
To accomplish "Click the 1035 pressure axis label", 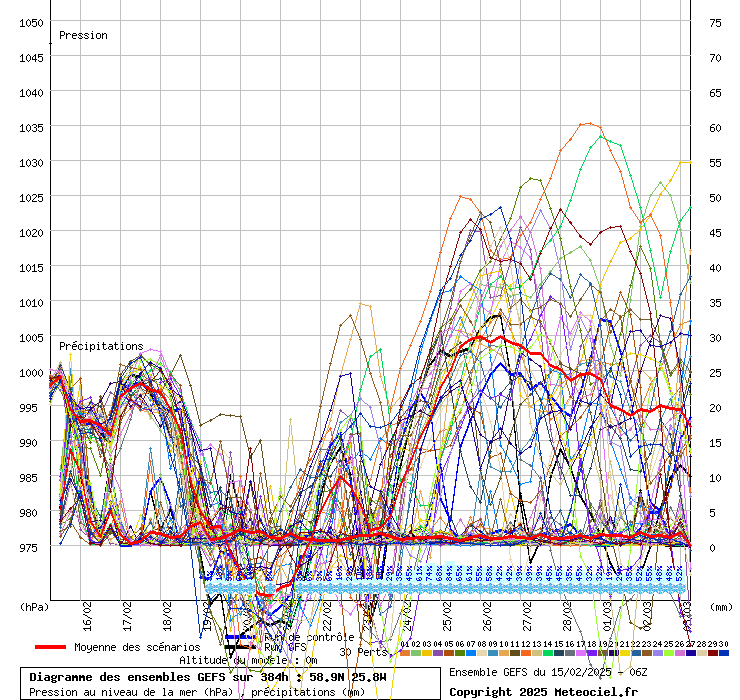I will 31,128.
